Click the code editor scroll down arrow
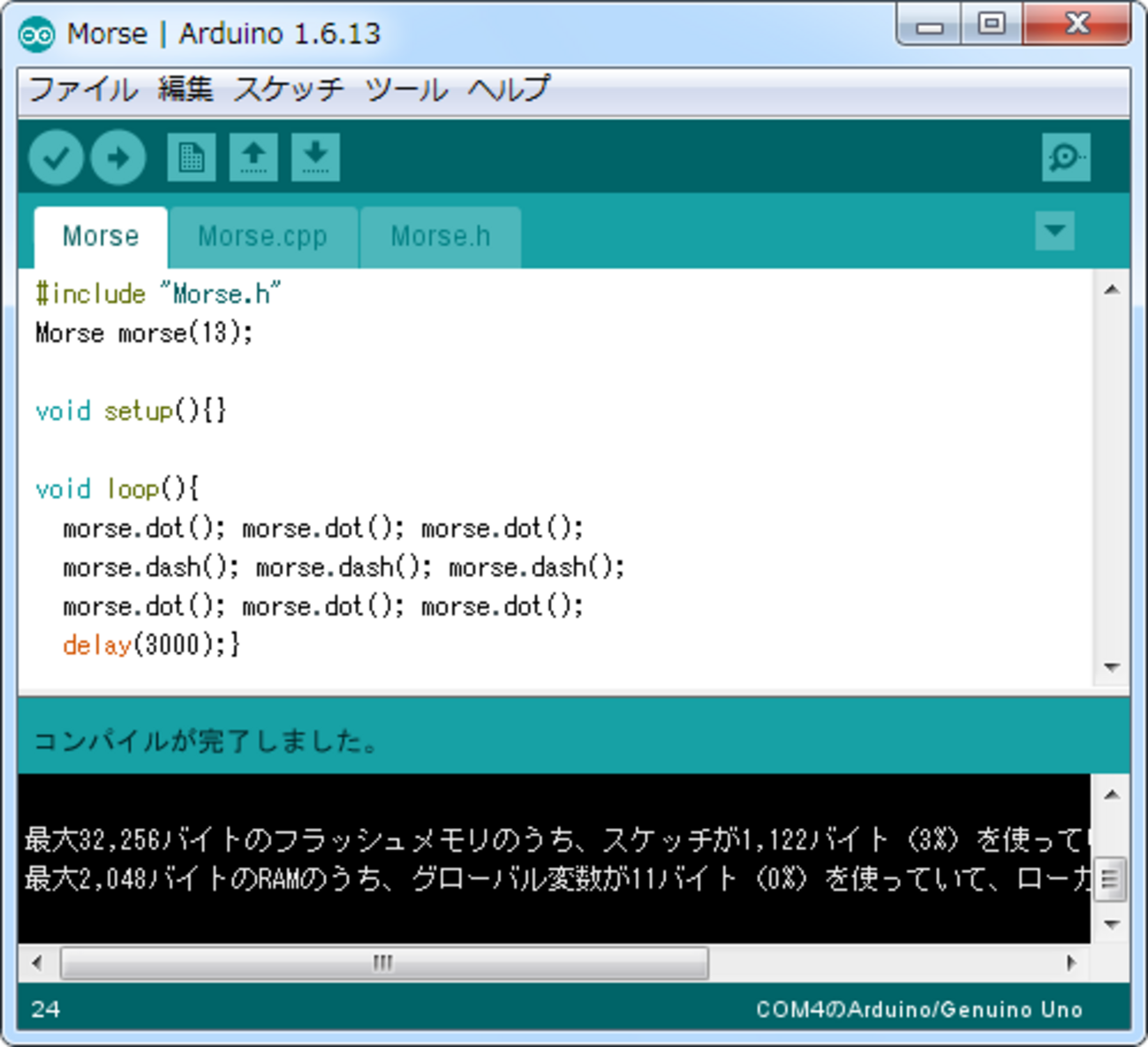The width and height of the screenshot is (1148, 1047). pyautogui.click(x=1112, y=668)
